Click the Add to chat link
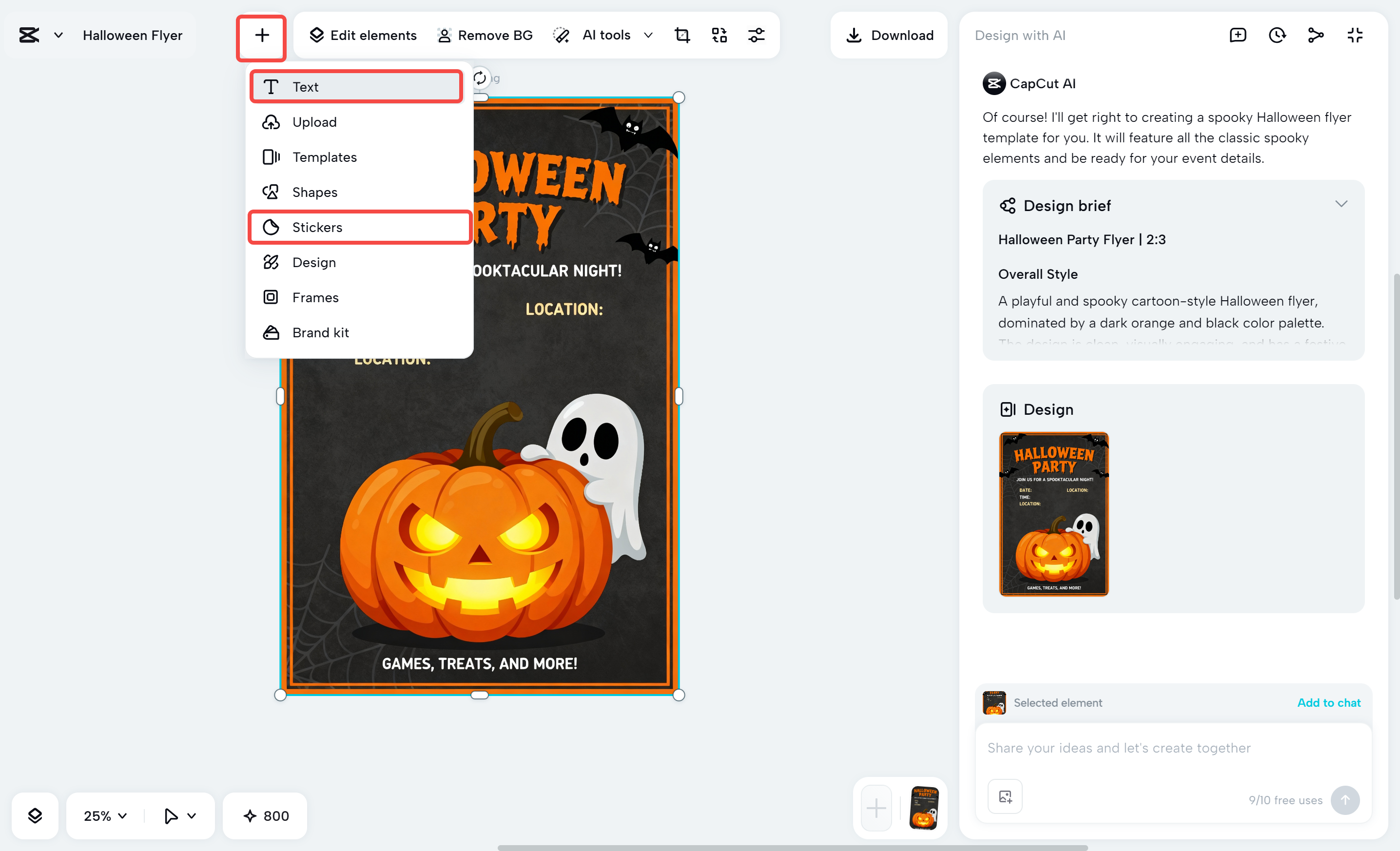The height and width of the screenshot is (851, 1400). pos(1329,703)
